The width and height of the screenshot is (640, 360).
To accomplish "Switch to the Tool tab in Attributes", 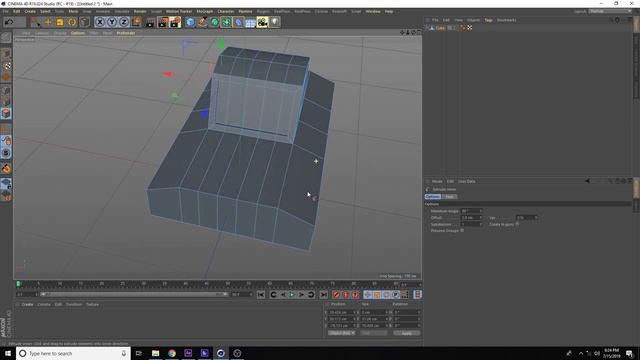I will (x=449, y=197).
